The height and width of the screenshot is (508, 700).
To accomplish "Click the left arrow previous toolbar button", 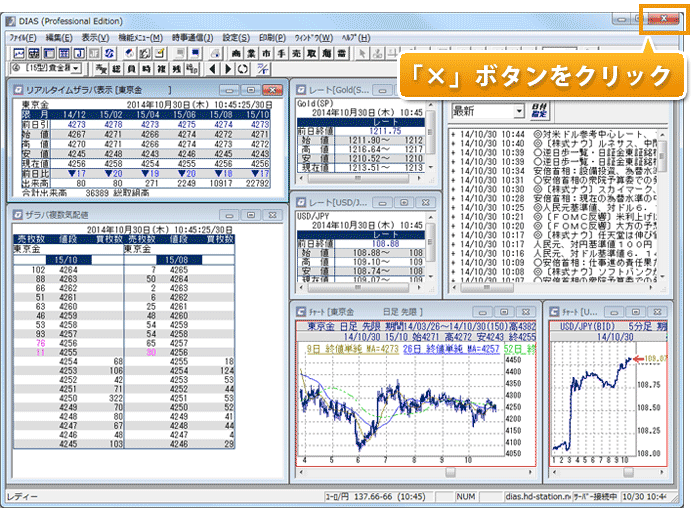I will click(x=212, y=68).
